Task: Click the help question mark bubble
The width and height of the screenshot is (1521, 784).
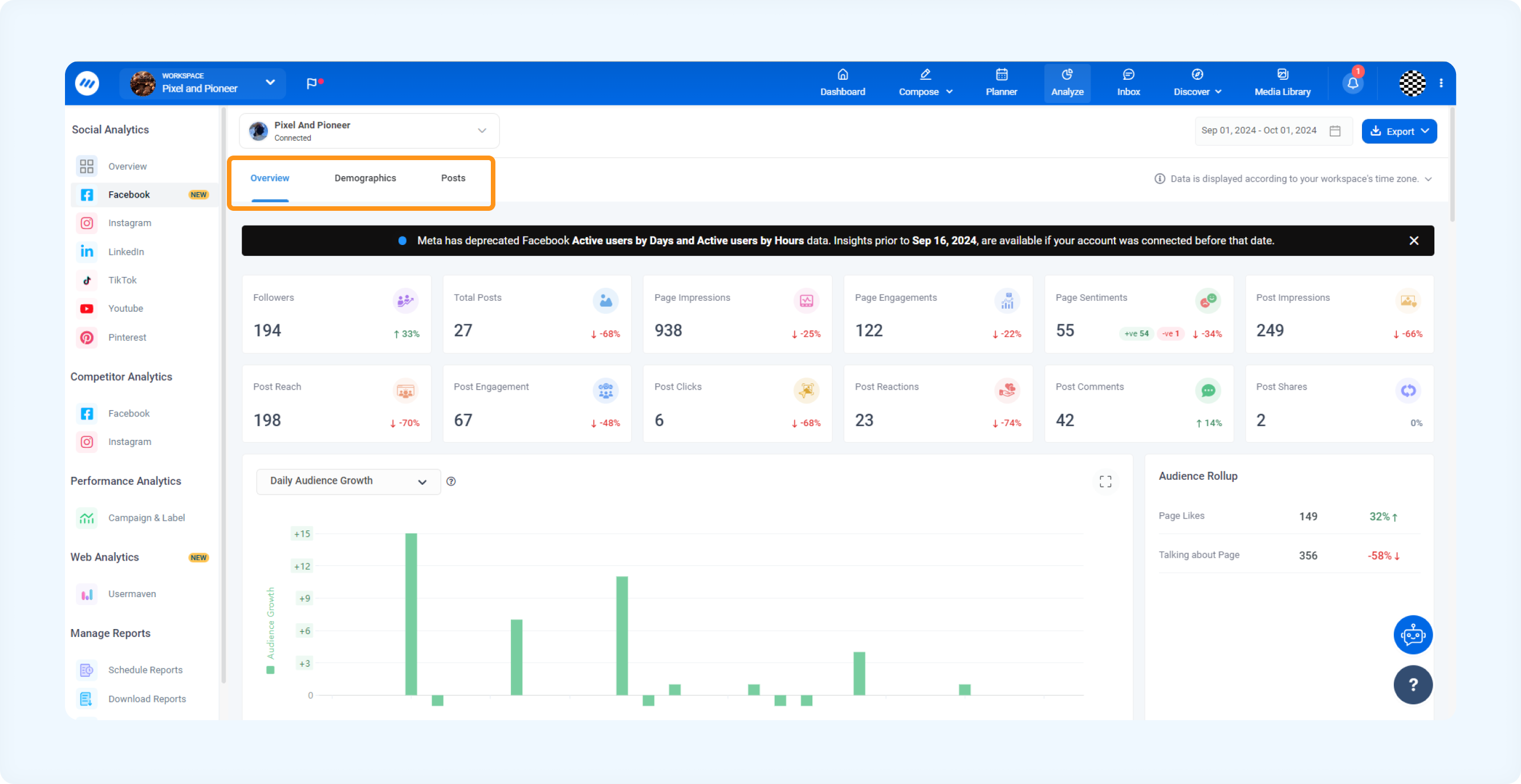Action: pyautogui.click(x=1413, y=684)
